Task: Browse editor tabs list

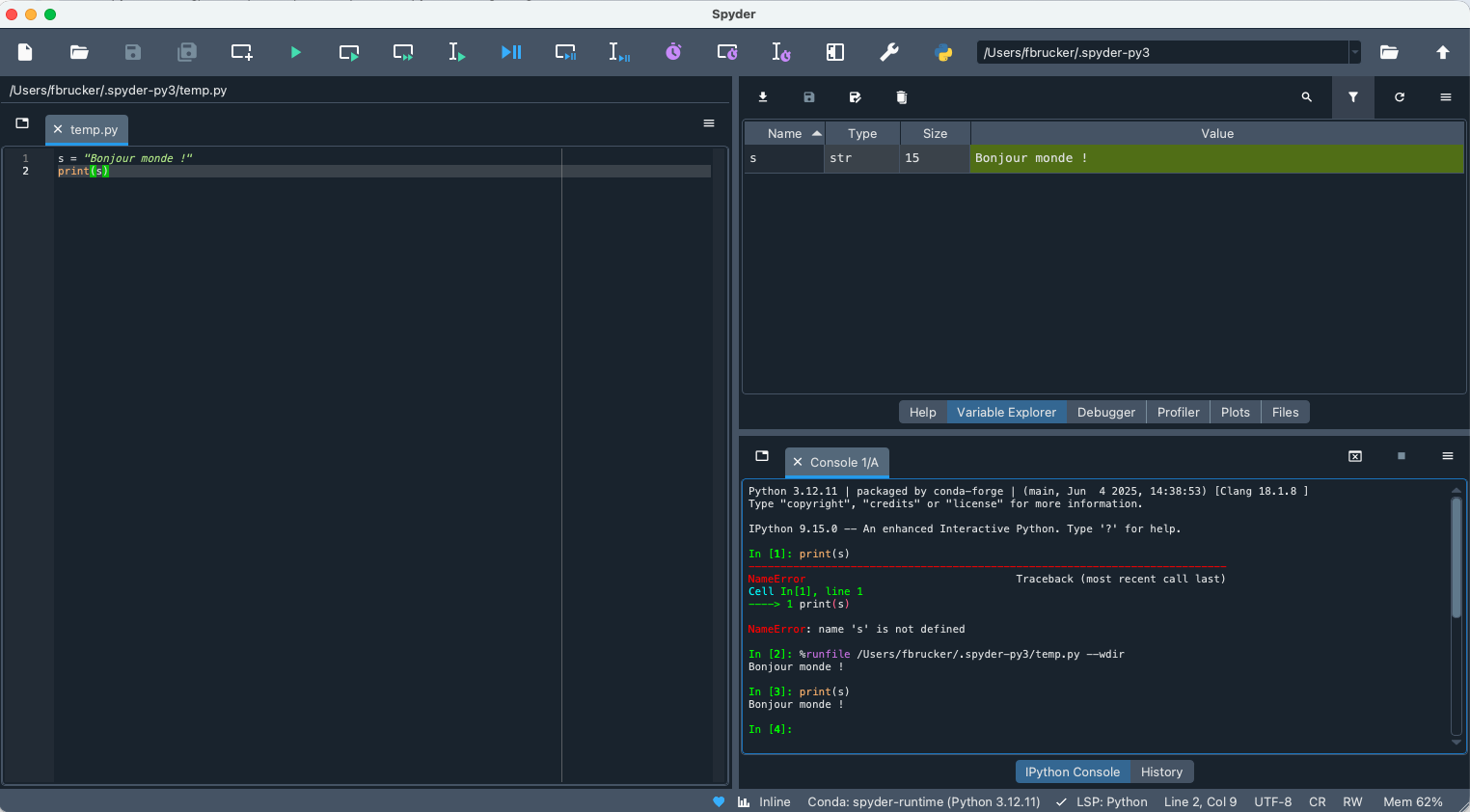Action: [x=22, y=123]
